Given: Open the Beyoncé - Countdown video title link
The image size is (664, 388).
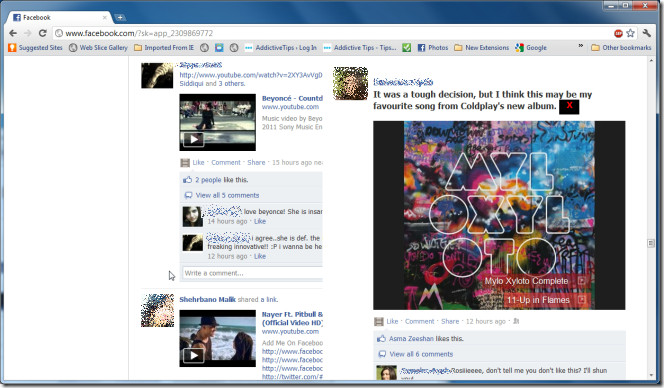Looking at the screenshot, I should (x=292, y=98).
